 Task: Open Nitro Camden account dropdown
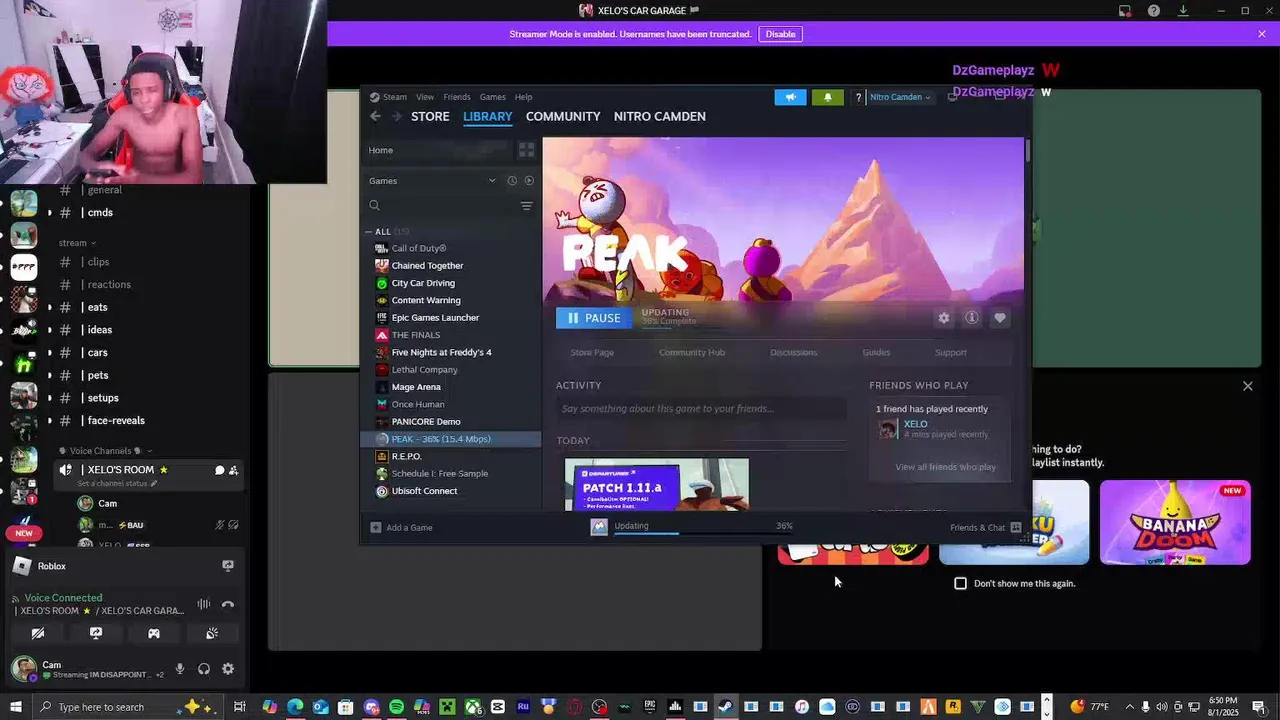[899, 97]
